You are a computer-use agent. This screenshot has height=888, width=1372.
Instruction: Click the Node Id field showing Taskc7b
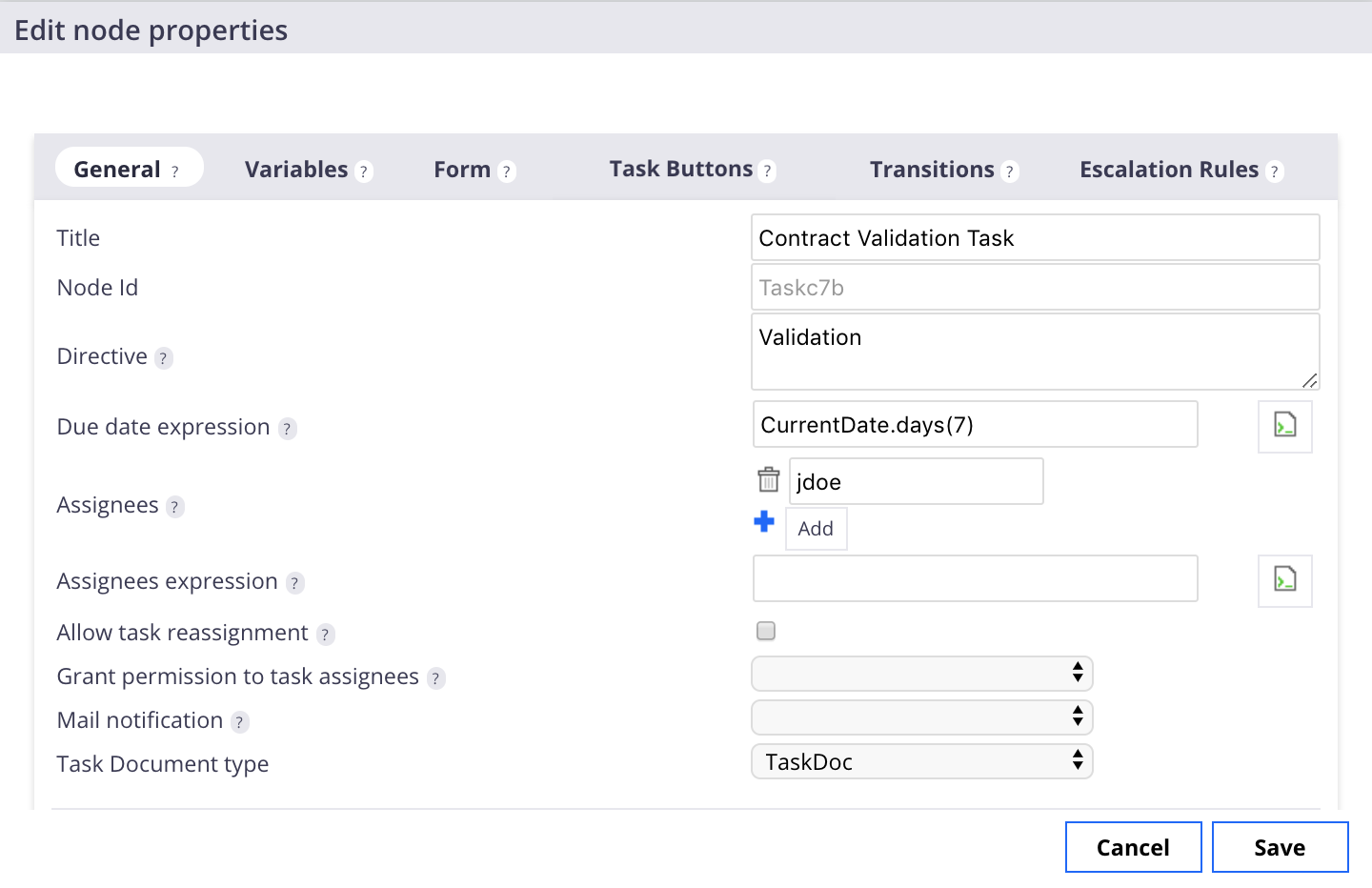tap(1036, 287)
